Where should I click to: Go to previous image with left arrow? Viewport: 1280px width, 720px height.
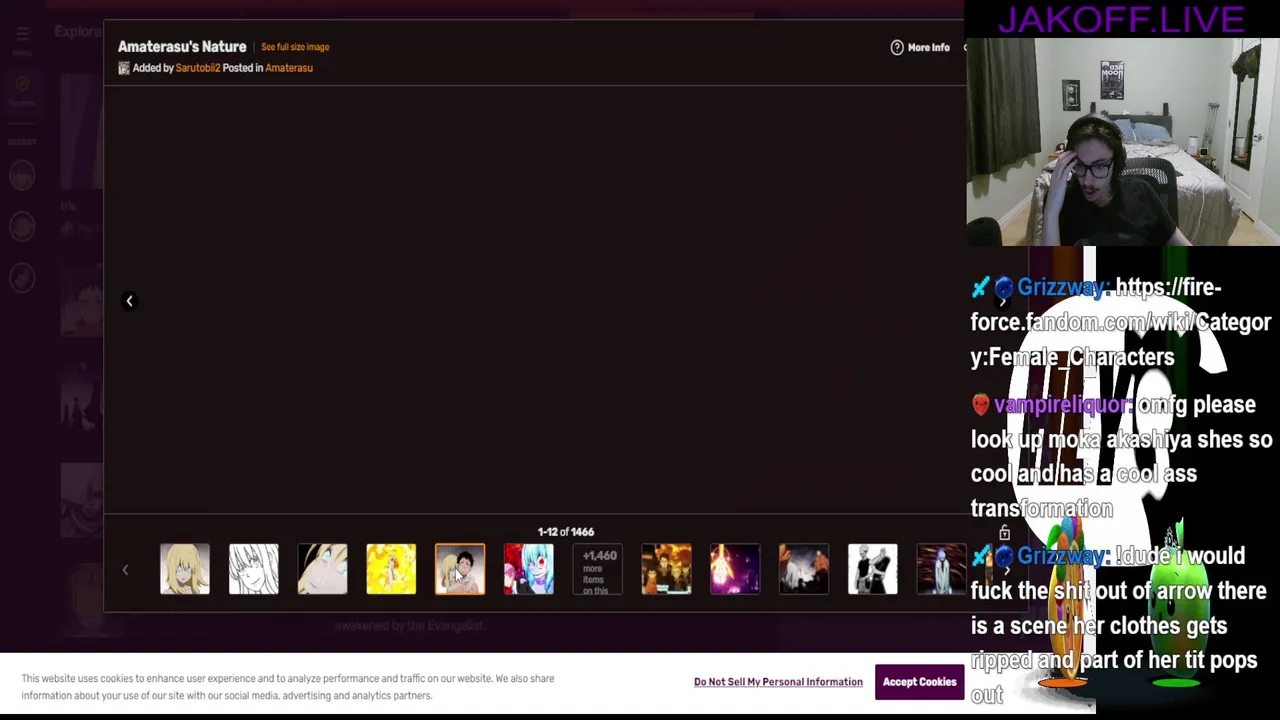129,301
